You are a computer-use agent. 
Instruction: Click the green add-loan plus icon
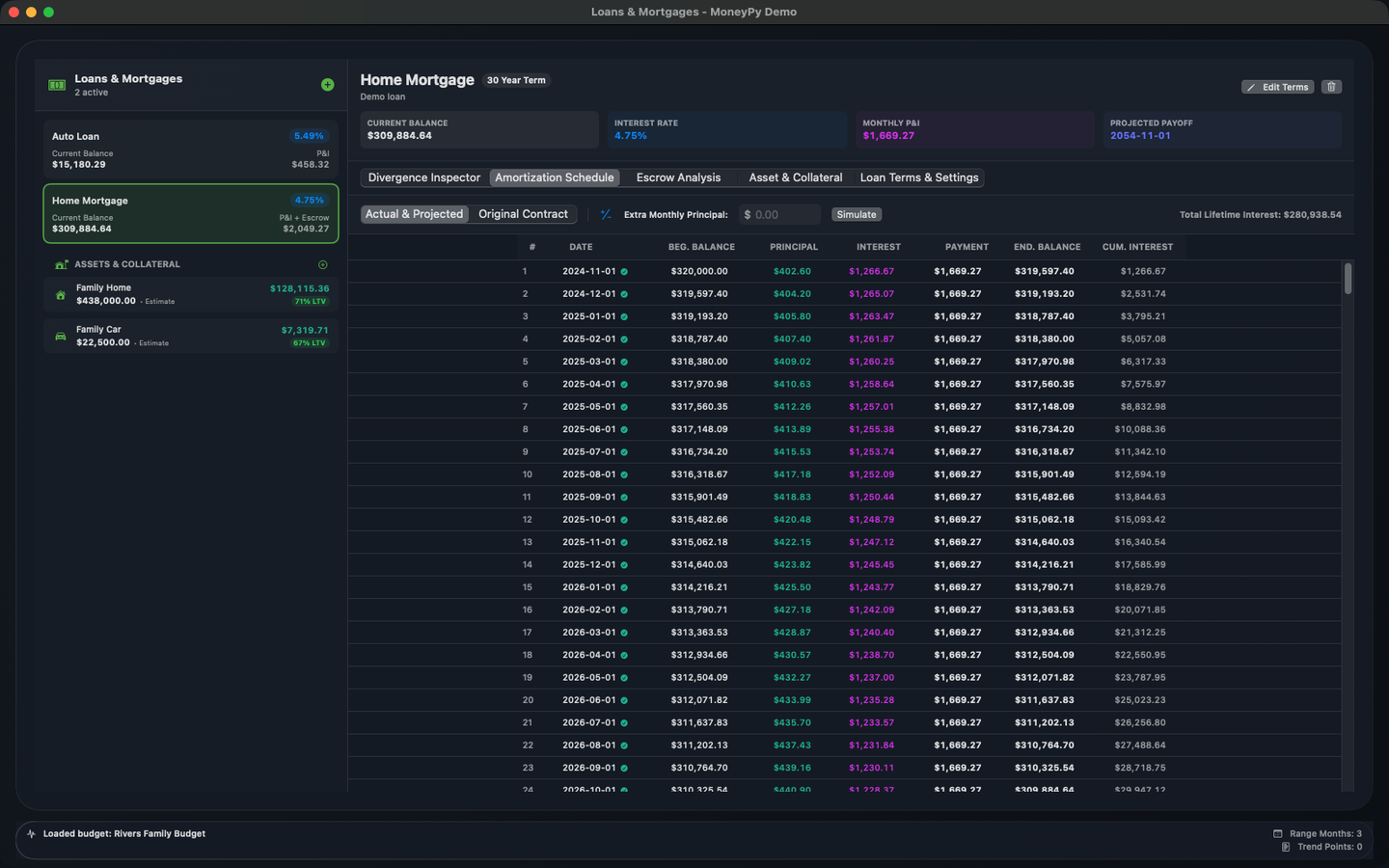tap(328, 85)
